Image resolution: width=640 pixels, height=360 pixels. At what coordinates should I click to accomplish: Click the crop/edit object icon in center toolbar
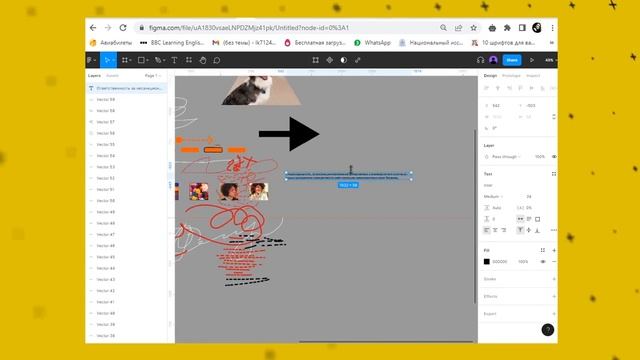point(316,60)
